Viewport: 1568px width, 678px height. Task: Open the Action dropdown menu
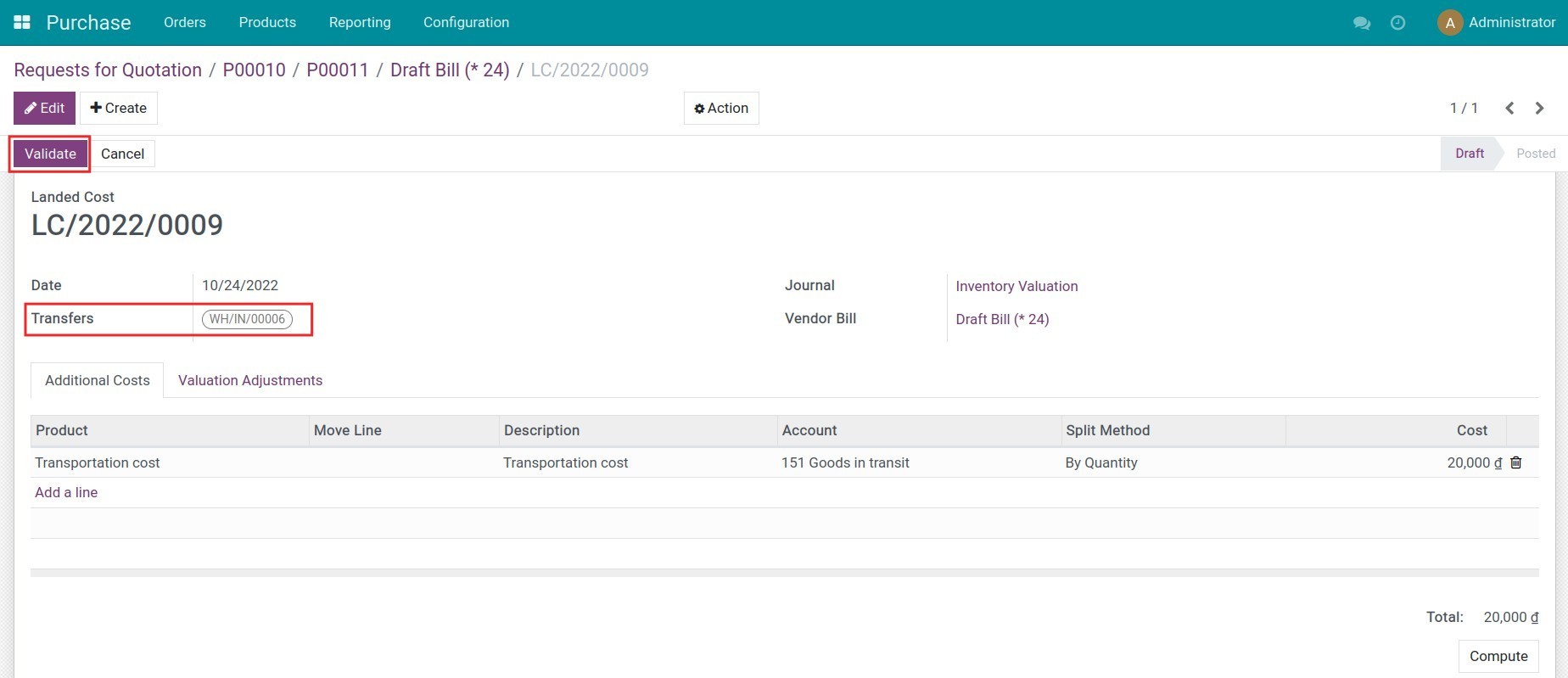[x=721, y=108]
